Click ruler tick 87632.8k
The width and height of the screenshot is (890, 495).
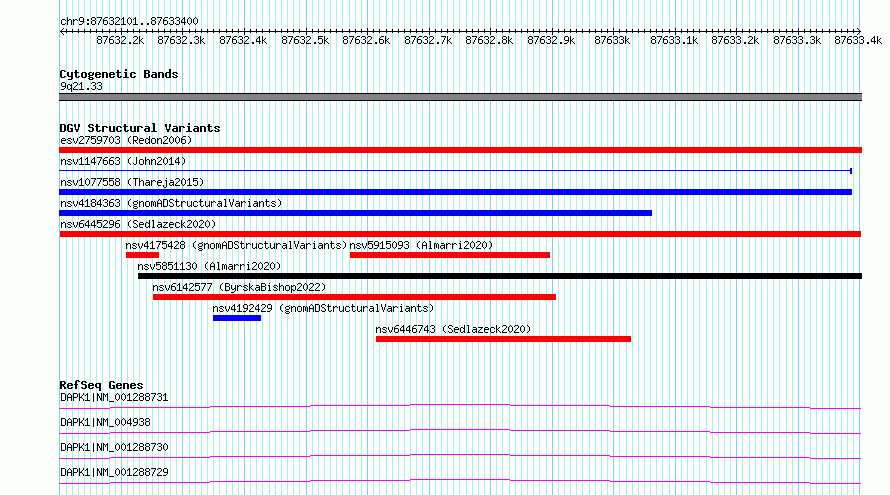pos(489,40)
